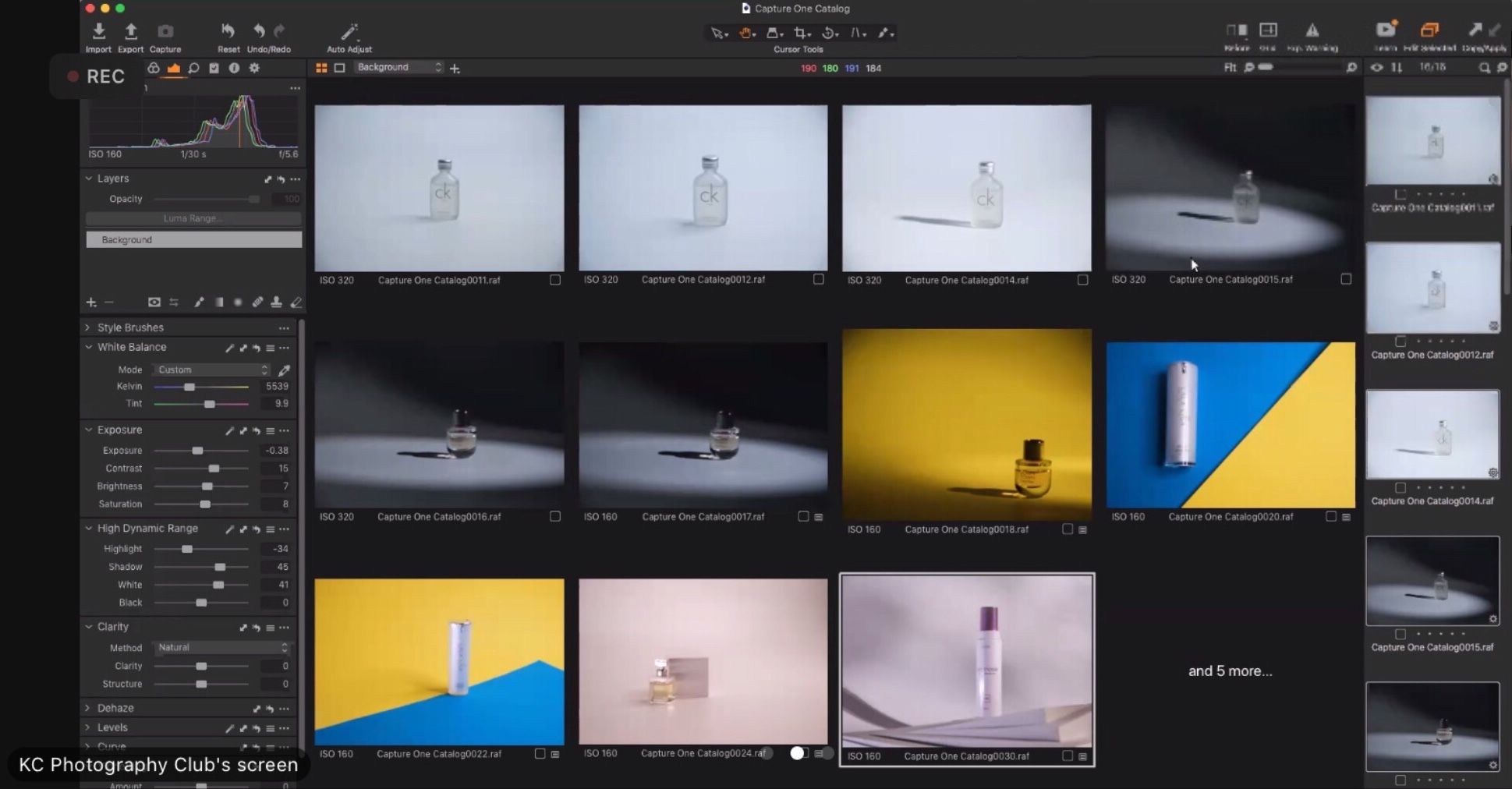Click the Exposure Warning triangle icon
1512x789 pixels.
pyautogui.click(x=1312, y=30)
